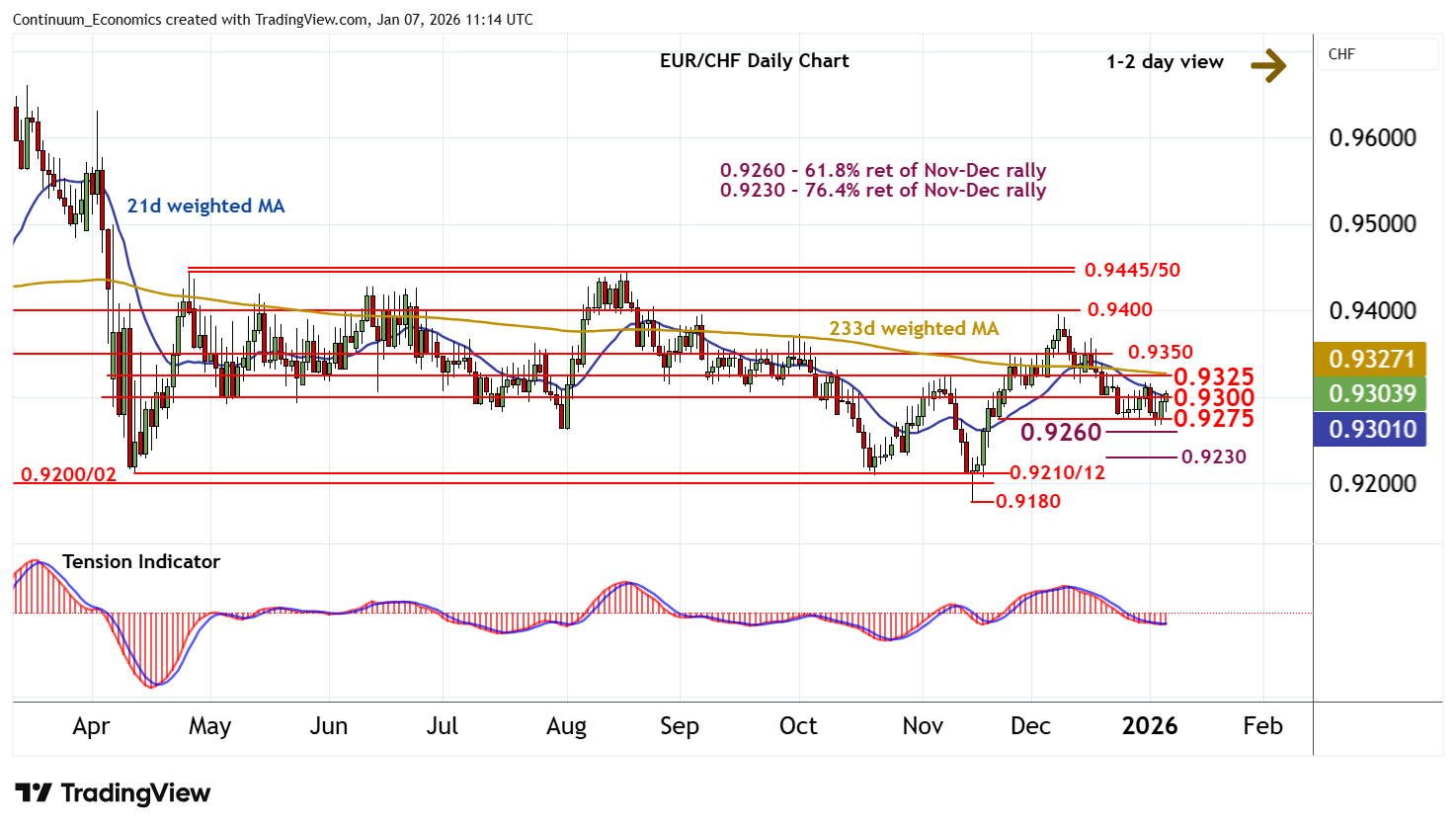1456x830 pixels.
Task: Select the 0.9400 resistance level label
Action: 1119,310
